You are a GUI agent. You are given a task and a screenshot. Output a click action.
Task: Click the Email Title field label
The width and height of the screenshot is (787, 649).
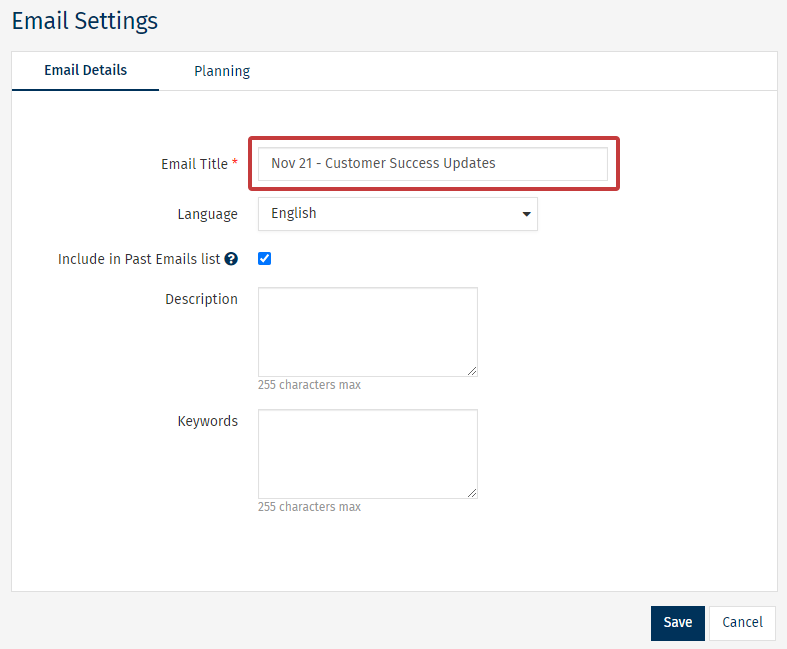[x=194, y=164]
